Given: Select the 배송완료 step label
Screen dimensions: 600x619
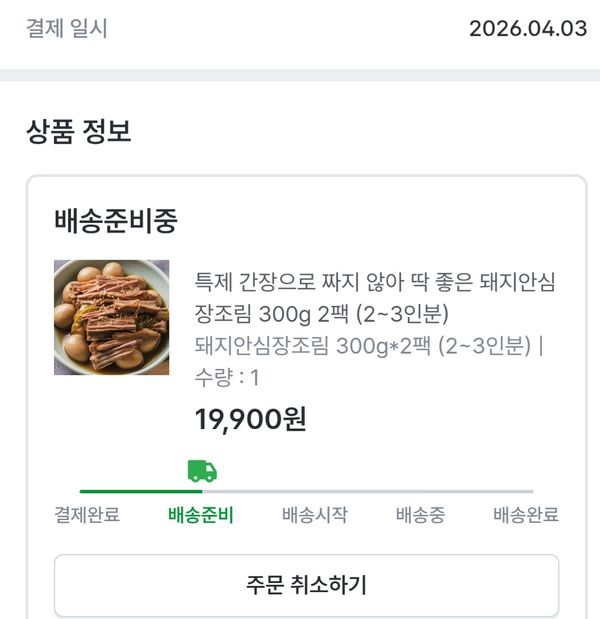Looking at the screenshot, I should tap(526, 516).
